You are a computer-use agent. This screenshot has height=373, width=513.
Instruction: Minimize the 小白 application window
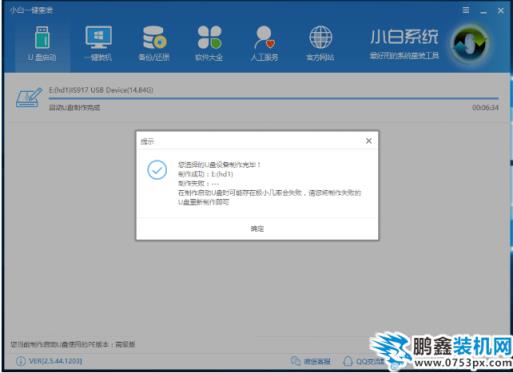(483, 11)
